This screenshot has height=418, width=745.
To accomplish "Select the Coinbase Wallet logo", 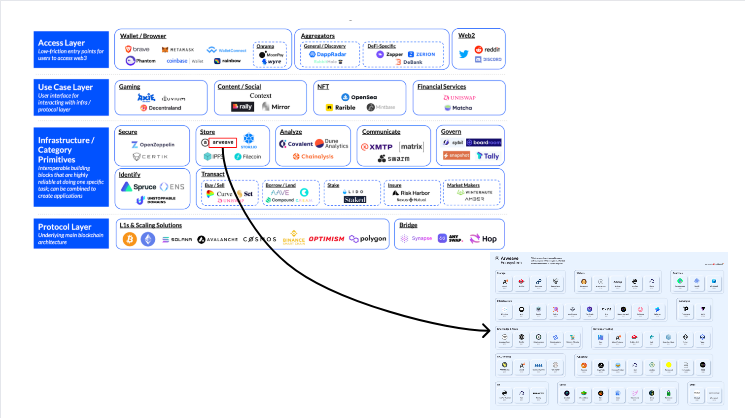I will point(185,61).
